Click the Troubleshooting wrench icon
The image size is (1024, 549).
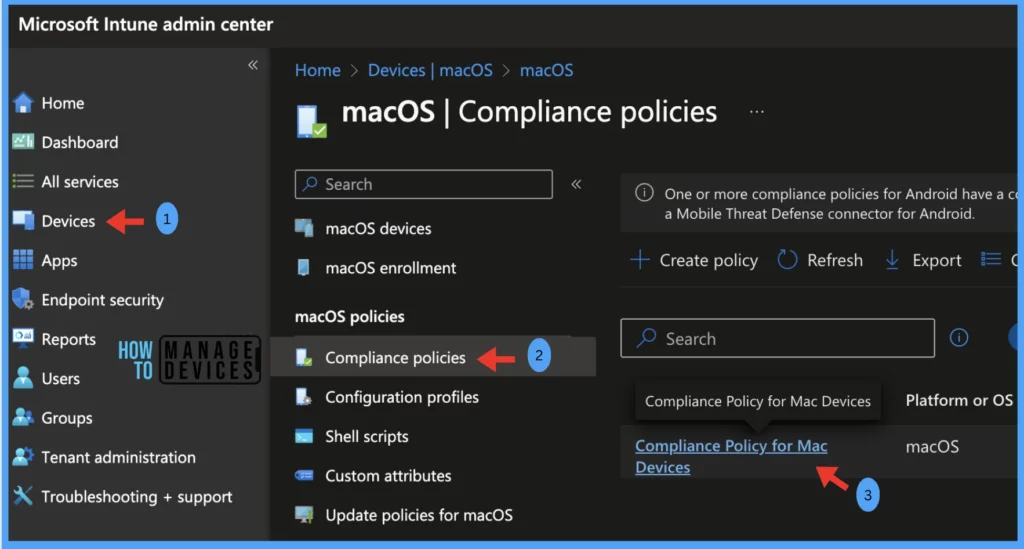coord(23,495)
